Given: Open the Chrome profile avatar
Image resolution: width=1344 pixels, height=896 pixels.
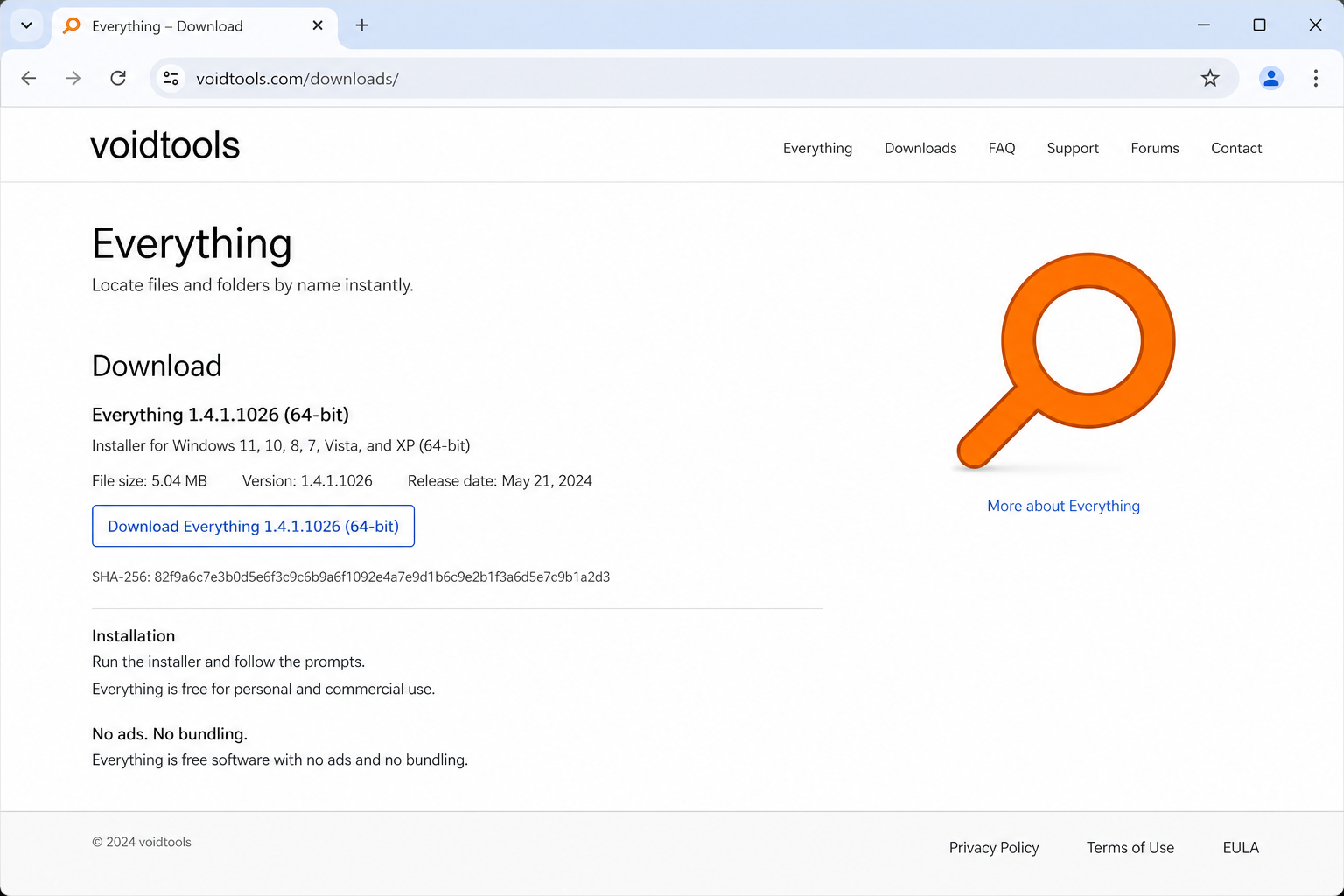Looking at the screenshot, I should (x=1270, y=79).
